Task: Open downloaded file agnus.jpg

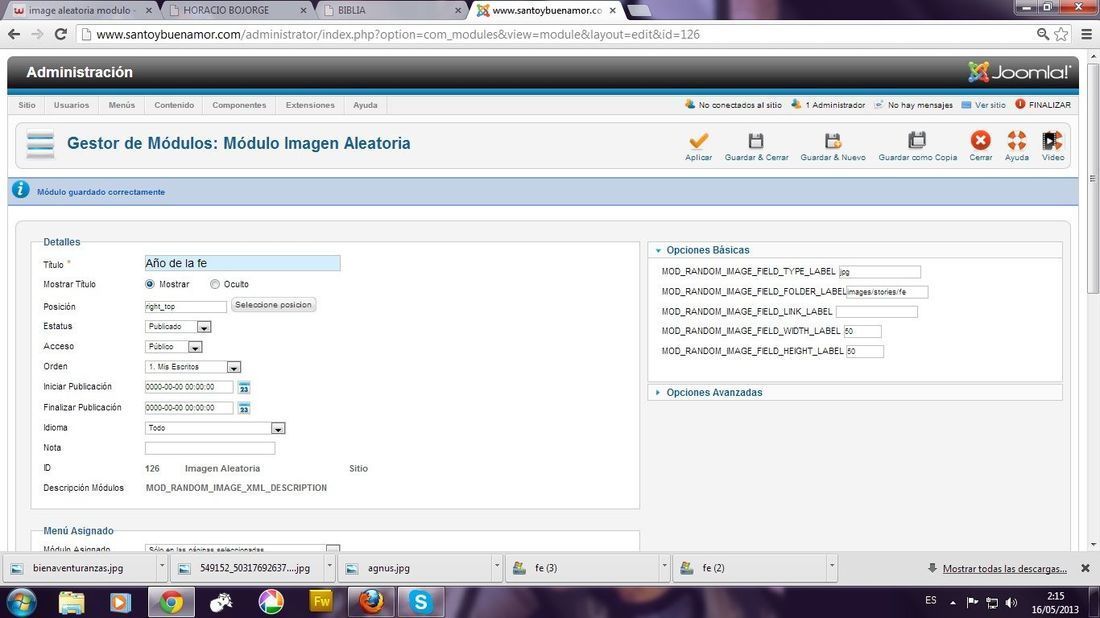Action: 414,568
